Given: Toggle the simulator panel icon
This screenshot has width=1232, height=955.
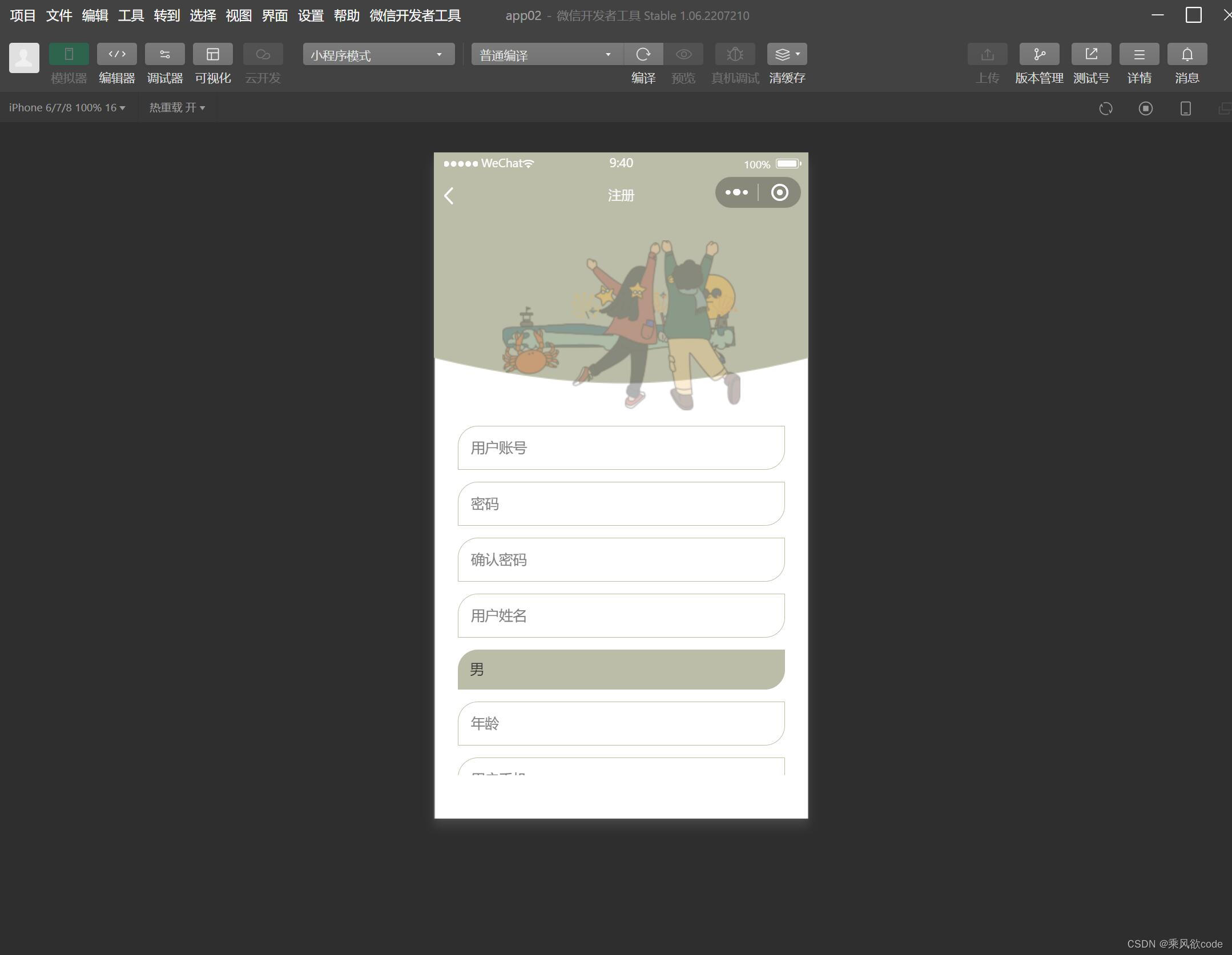Looking at the screenshot, I should [x=69, y=54].
